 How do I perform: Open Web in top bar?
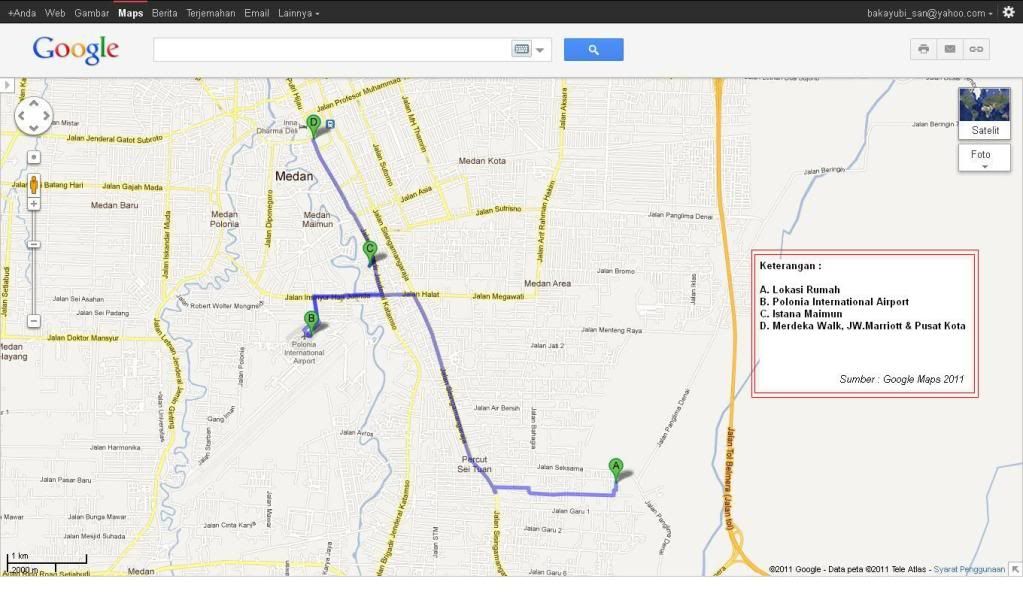[x=55, y=12]
